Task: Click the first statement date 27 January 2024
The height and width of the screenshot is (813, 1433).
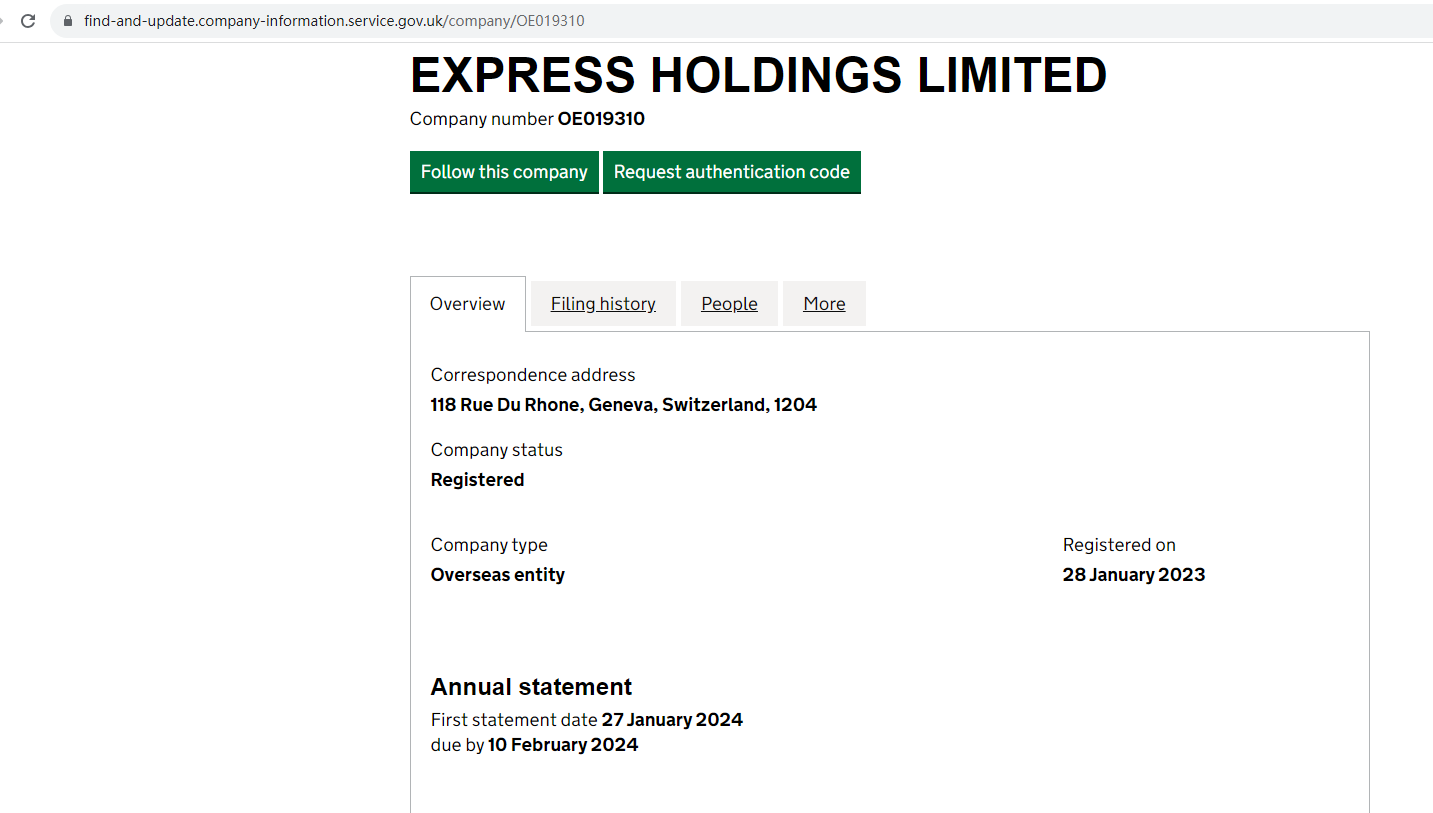Action: [x=672, y=720]
